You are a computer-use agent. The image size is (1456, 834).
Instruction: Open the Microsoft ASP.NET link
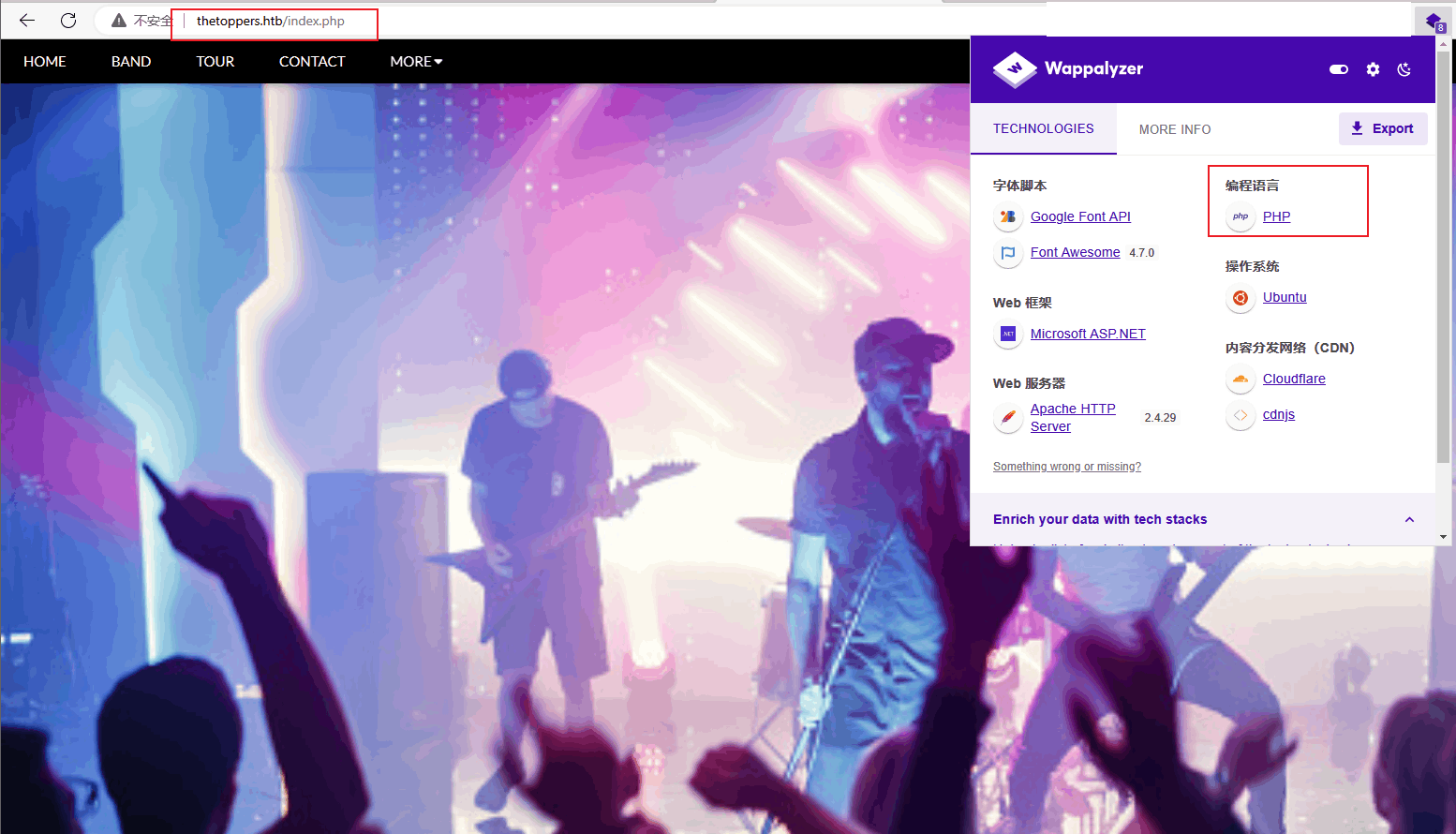pos(1088,334)
